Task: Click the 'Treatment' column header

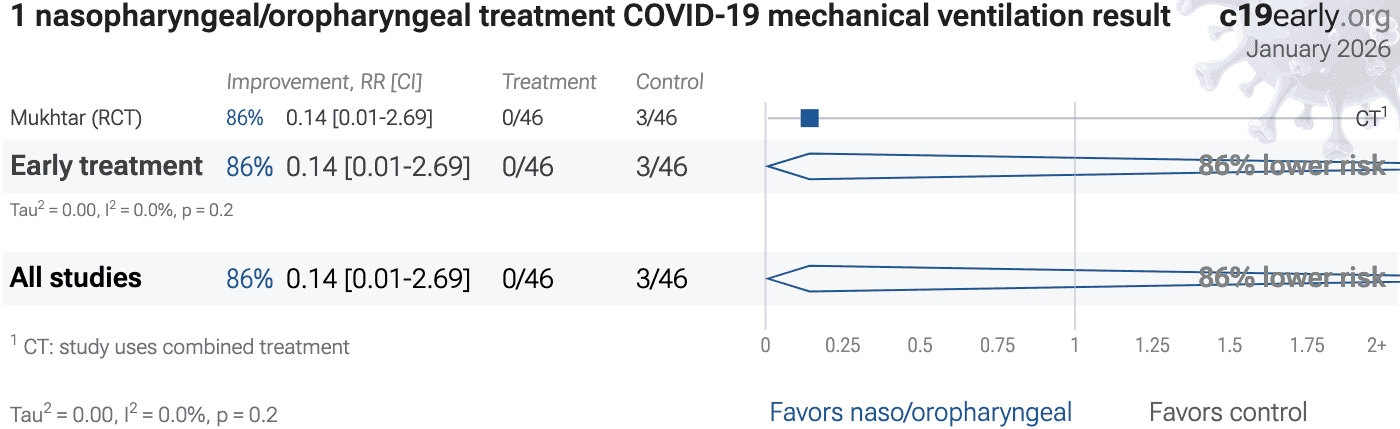Action: tap(549, 82)
